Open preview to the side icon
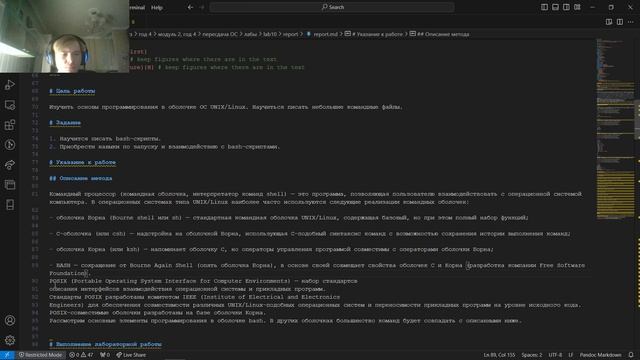This screenshot has height=360, width=640. point(609,22)
